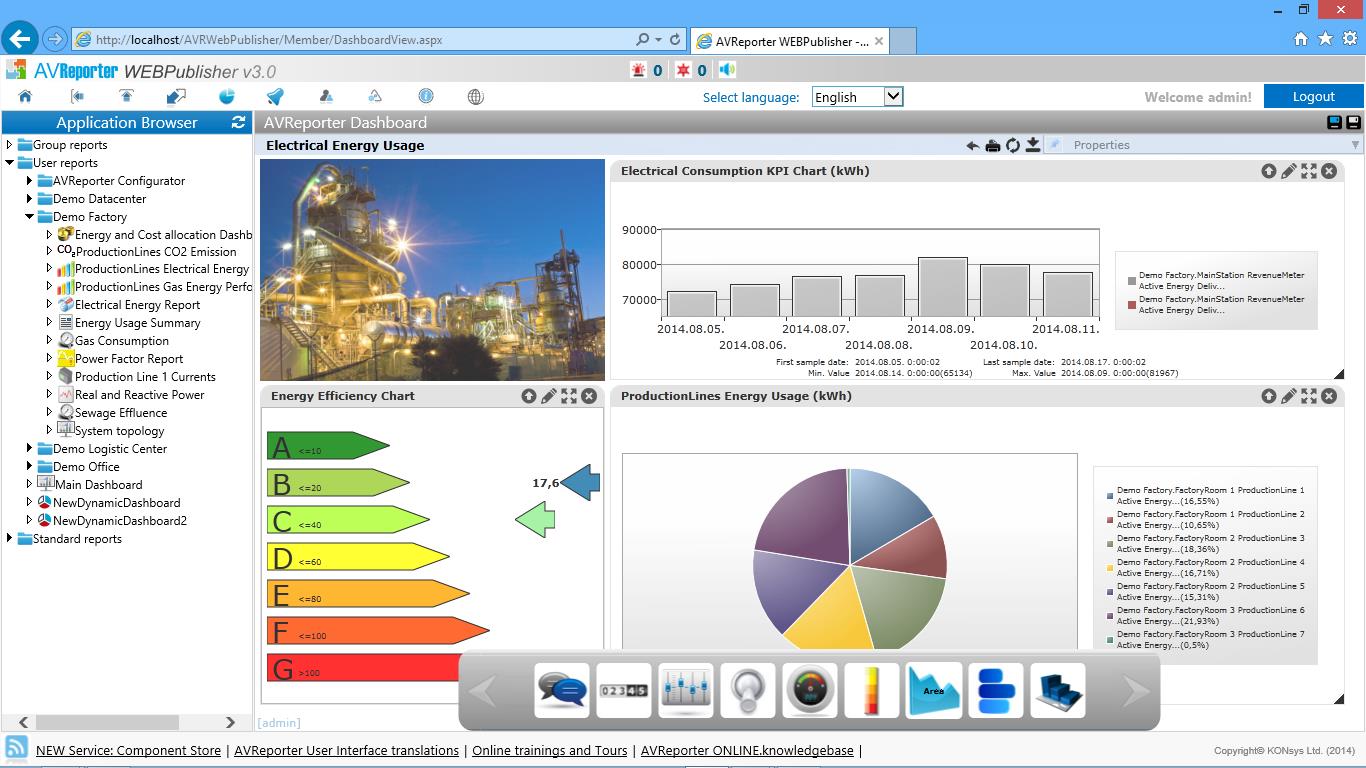Collapse the User reports tree node
Screen dimensions: 1366x768
10,162
